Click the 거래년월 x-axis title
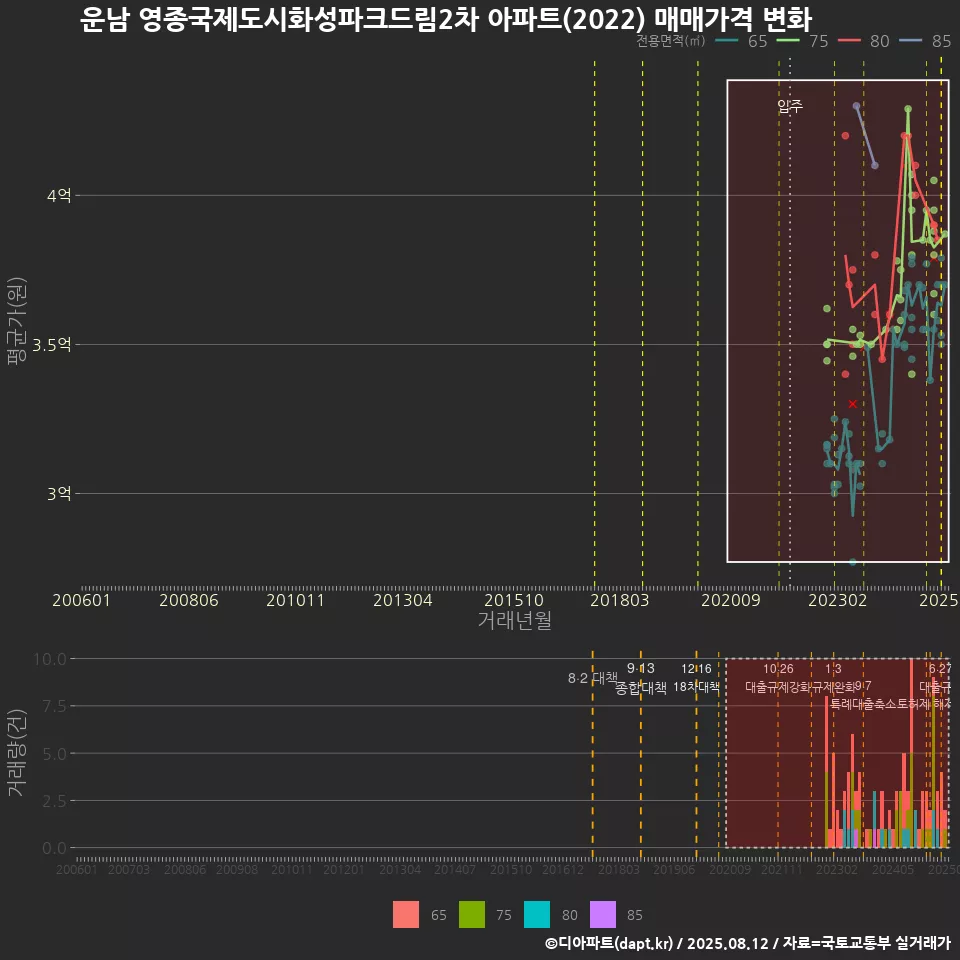Image resolution: width=960 pixels, height=960 pixels. [x=514, y=620]
